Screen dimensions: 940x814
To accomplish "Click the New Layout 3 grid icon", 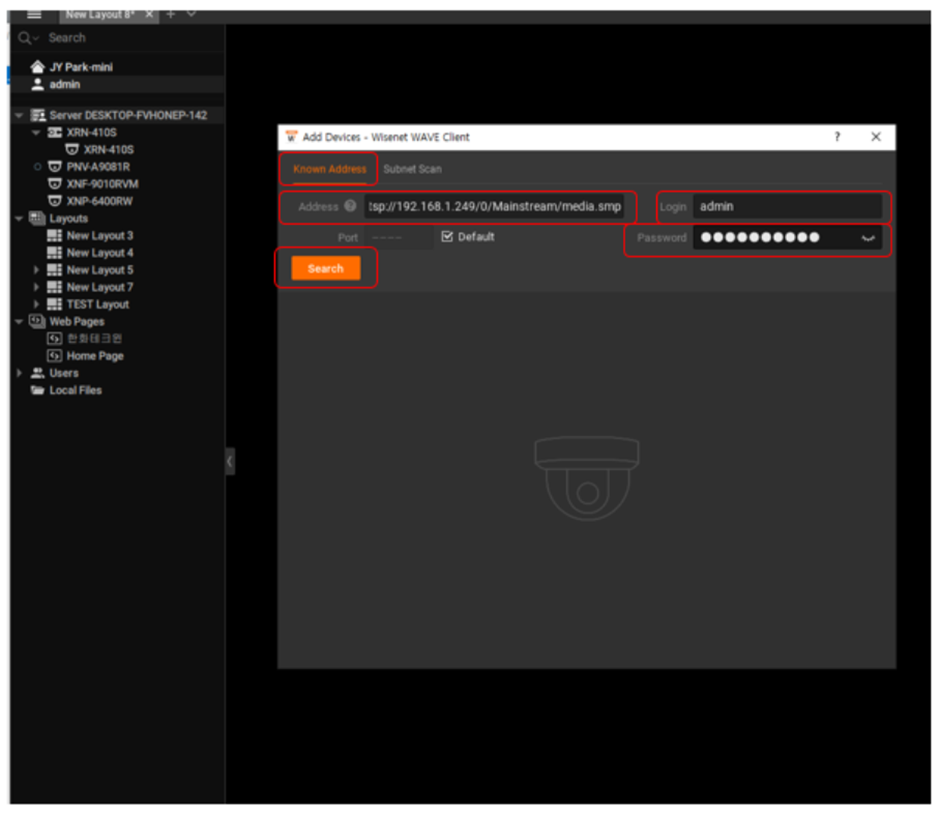I will point(55,236).
